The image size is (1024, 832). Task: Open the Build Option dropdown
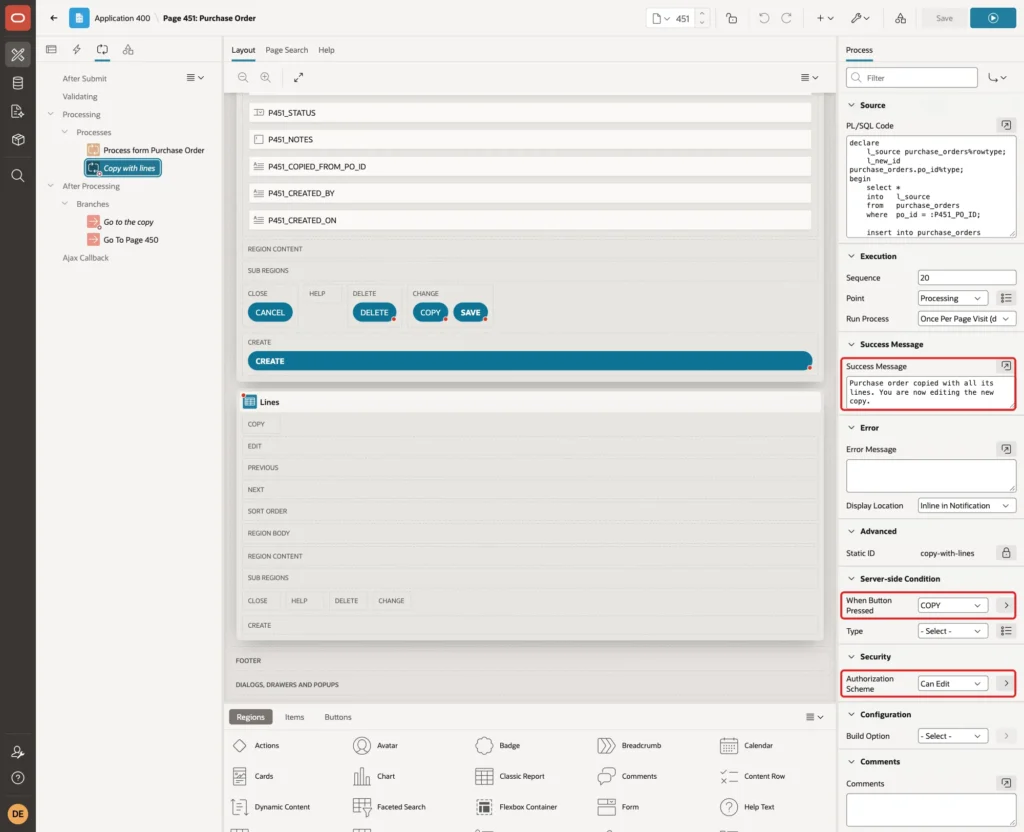[952, 736]
